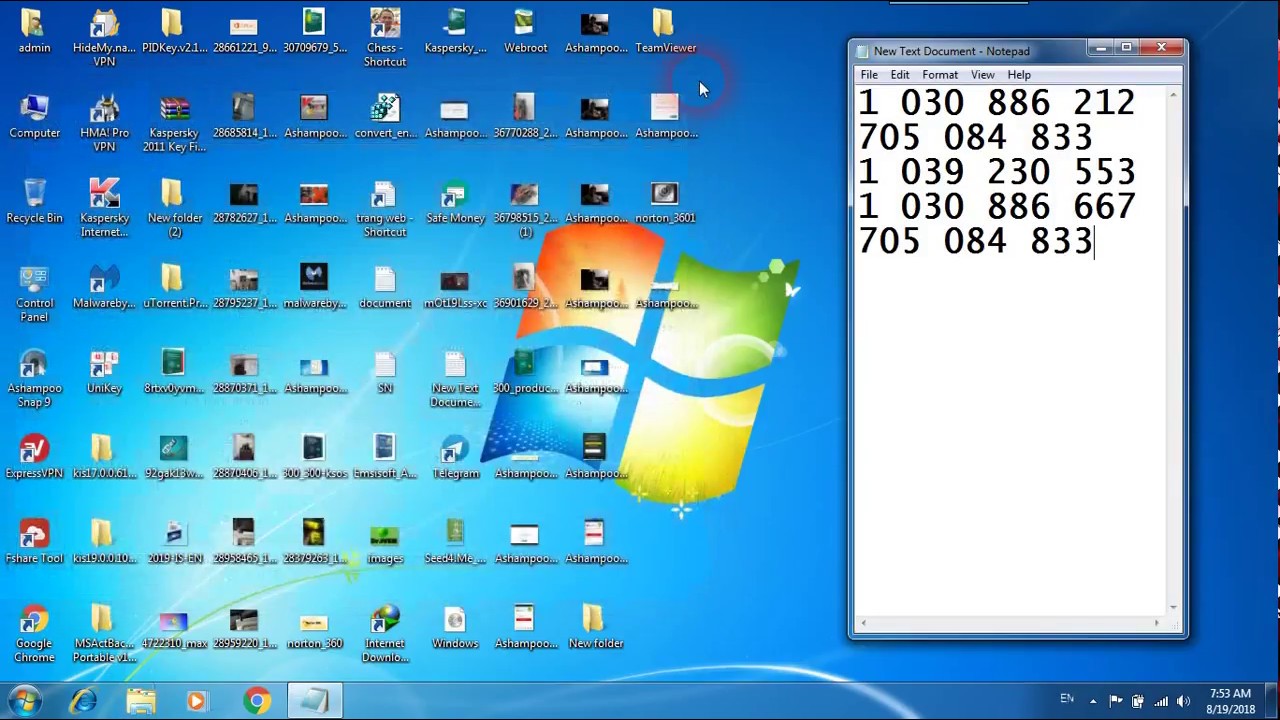Viewport: 1280px width, 720px height.
Task: Open Notepad's Format menu
Action: (940, 75)
